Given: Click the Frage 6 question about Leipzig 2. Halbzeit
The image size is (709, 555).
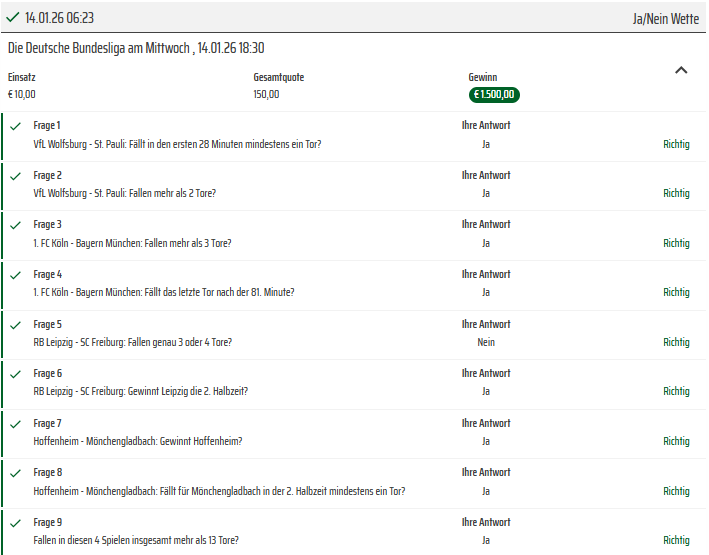Looking at the screenshot, I should tap(140, 391).
